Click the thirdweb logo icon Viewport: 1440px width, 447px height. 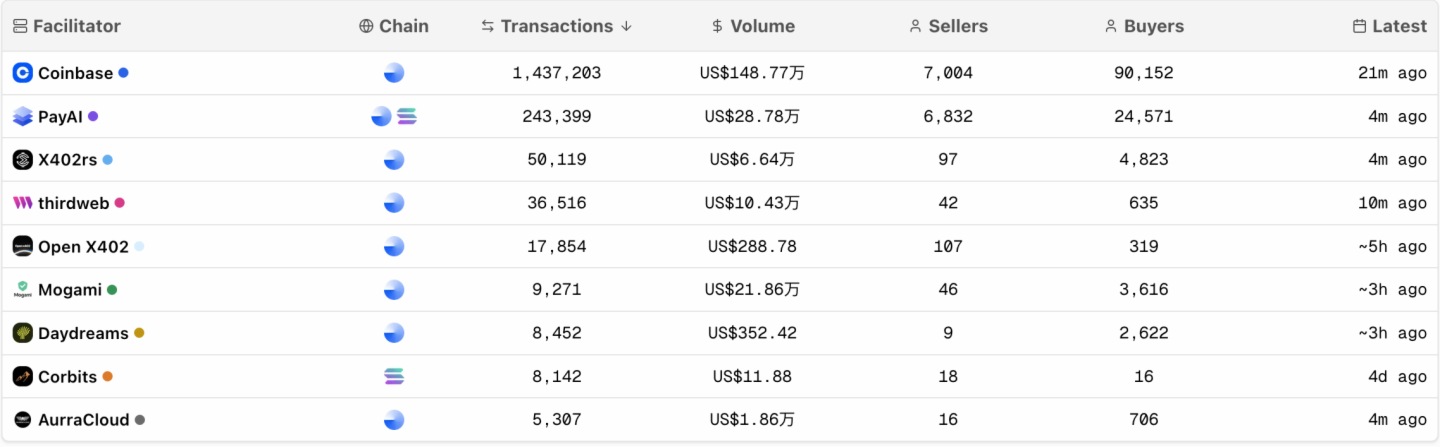pyautogui.click(x=22, y=203)
